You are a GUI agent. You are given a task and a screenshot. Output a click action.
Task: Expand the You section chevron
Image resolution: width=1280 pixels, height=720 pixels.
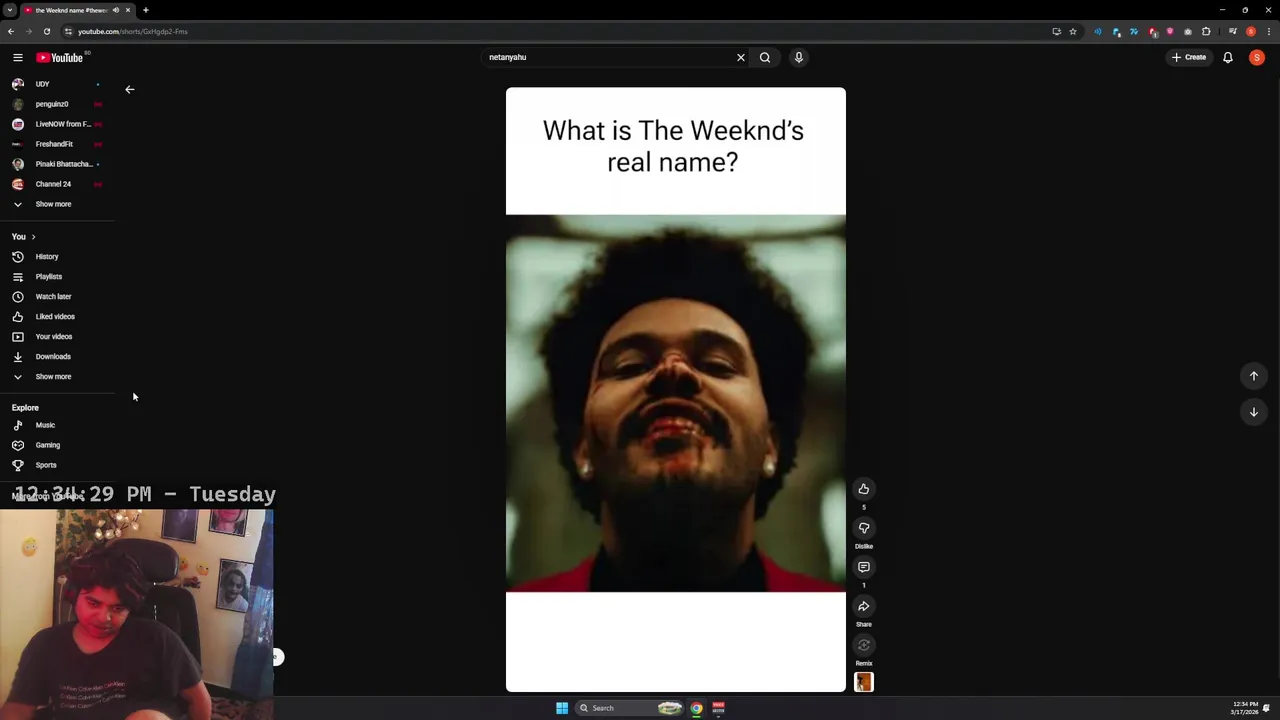33,237
